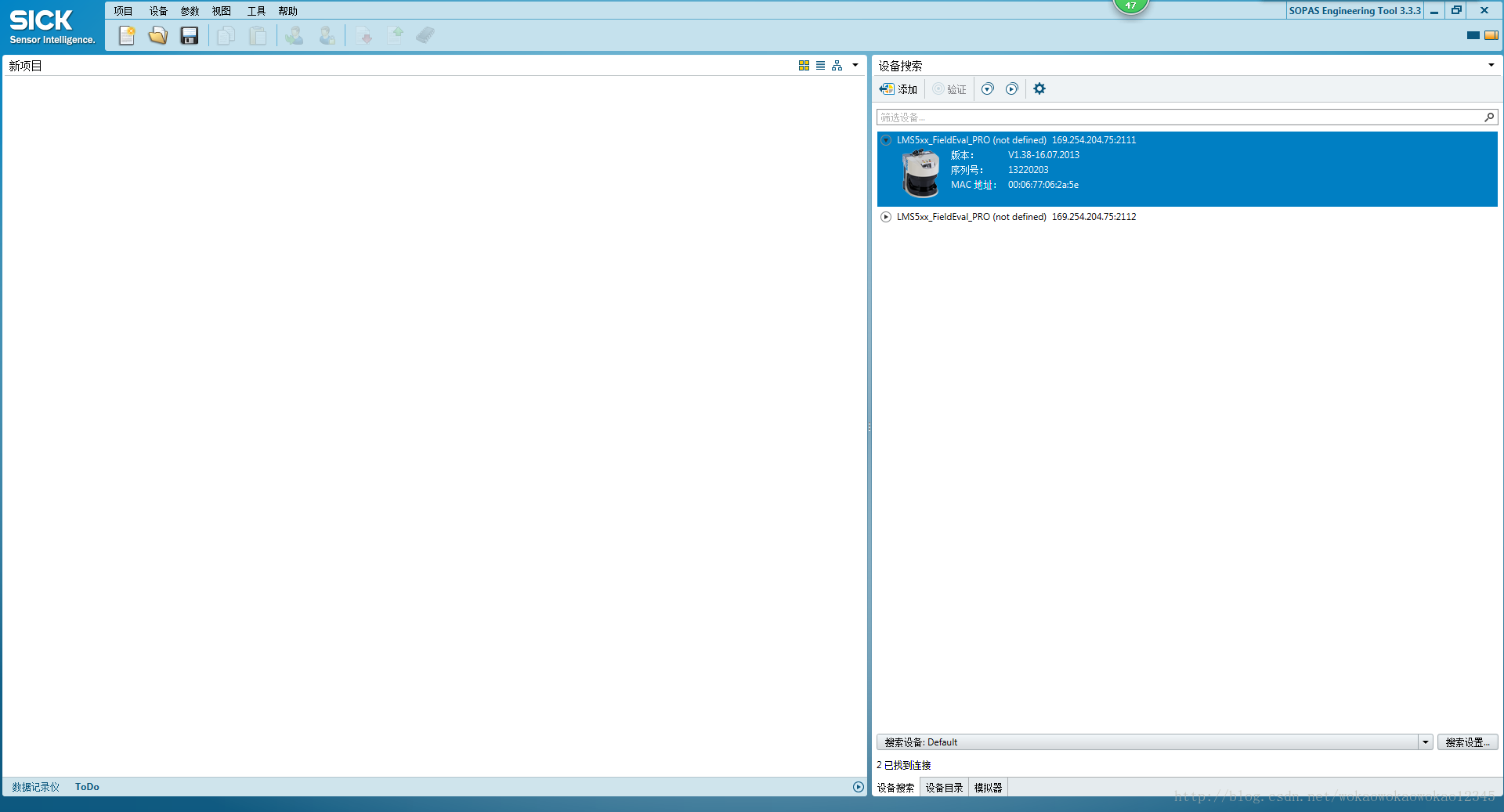1504x812 pixels.
Task: Open the ToDo panel link
Action: tap(87, 787)
